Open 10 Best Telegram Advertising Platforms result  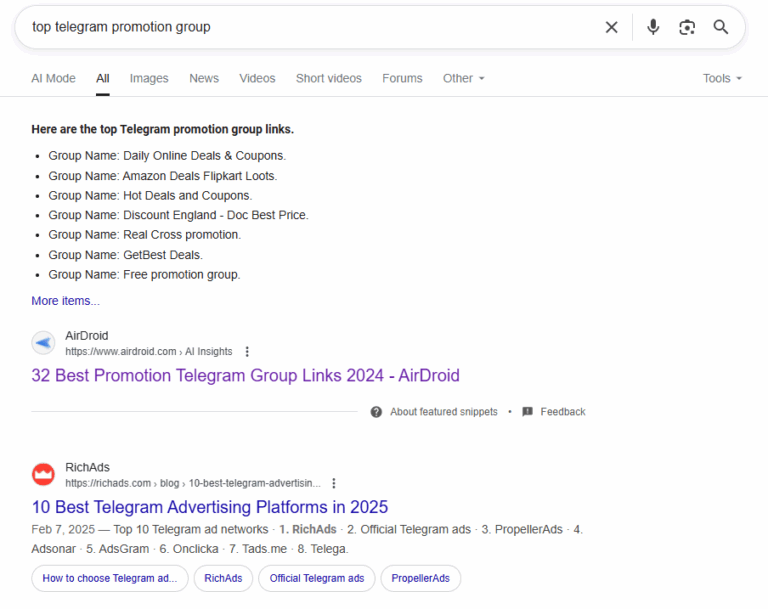tap(210, 507)
